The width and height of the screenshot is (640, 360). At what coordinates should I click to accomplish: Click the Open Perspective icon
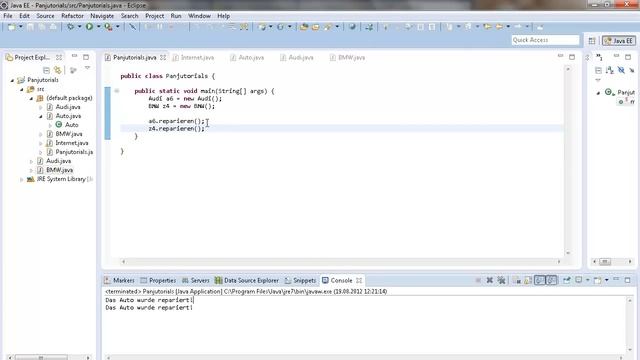(592, 40)
